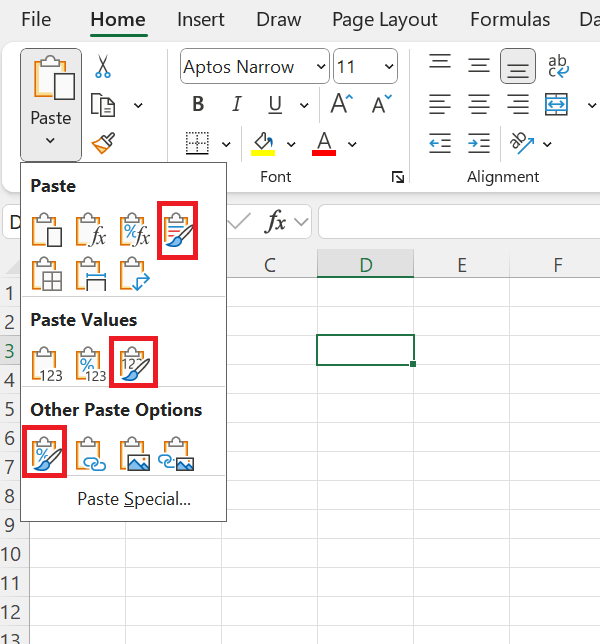This screenshot has height=644, width=603.
Task: Open Paste Special… dialog
Action: tap(134, 499)
